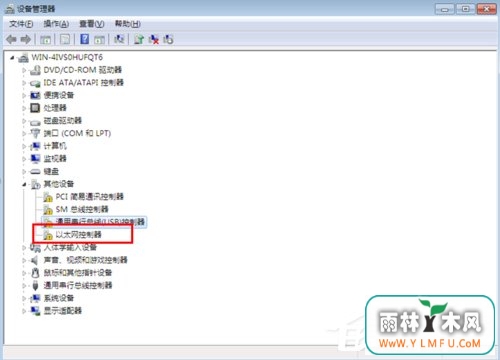Select the 通用串行总线控制器 category row

point(71,285)
